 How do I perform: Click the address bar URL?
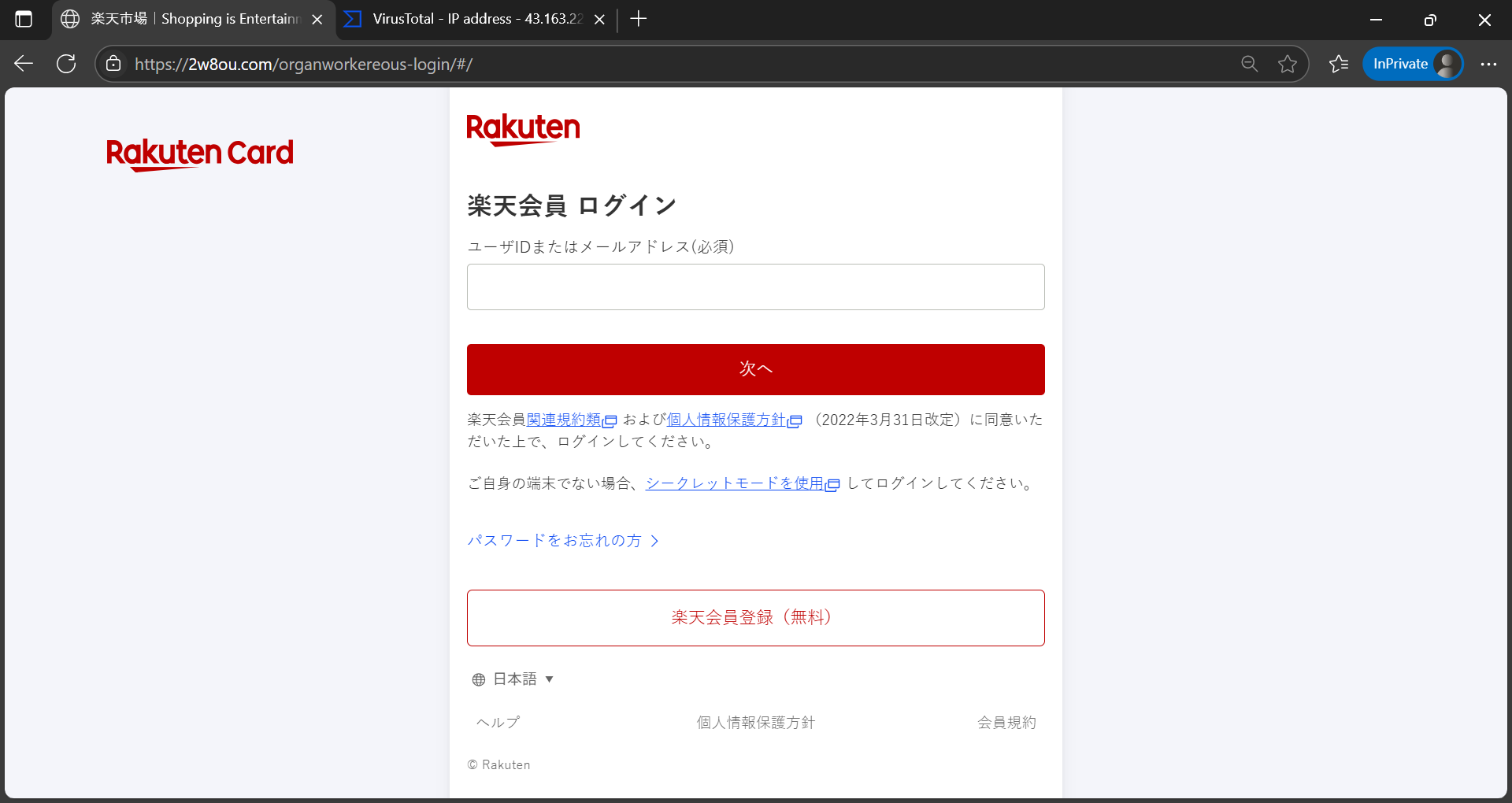304,64
